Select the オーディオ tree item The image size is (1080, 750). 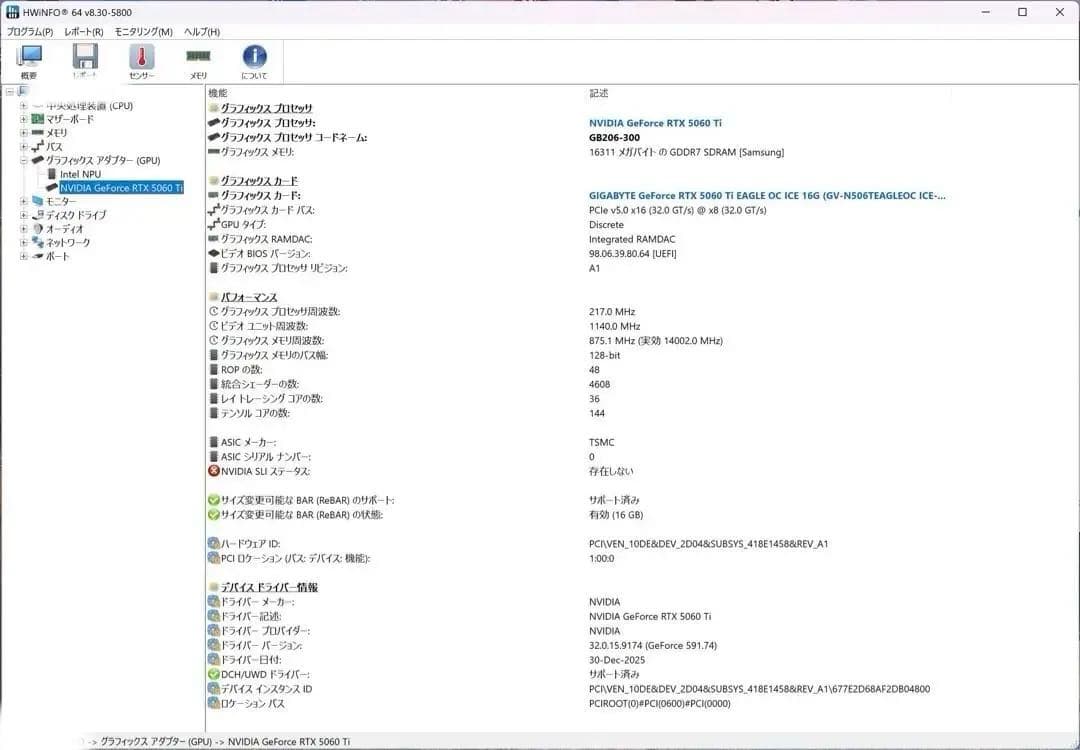point(64,229)
